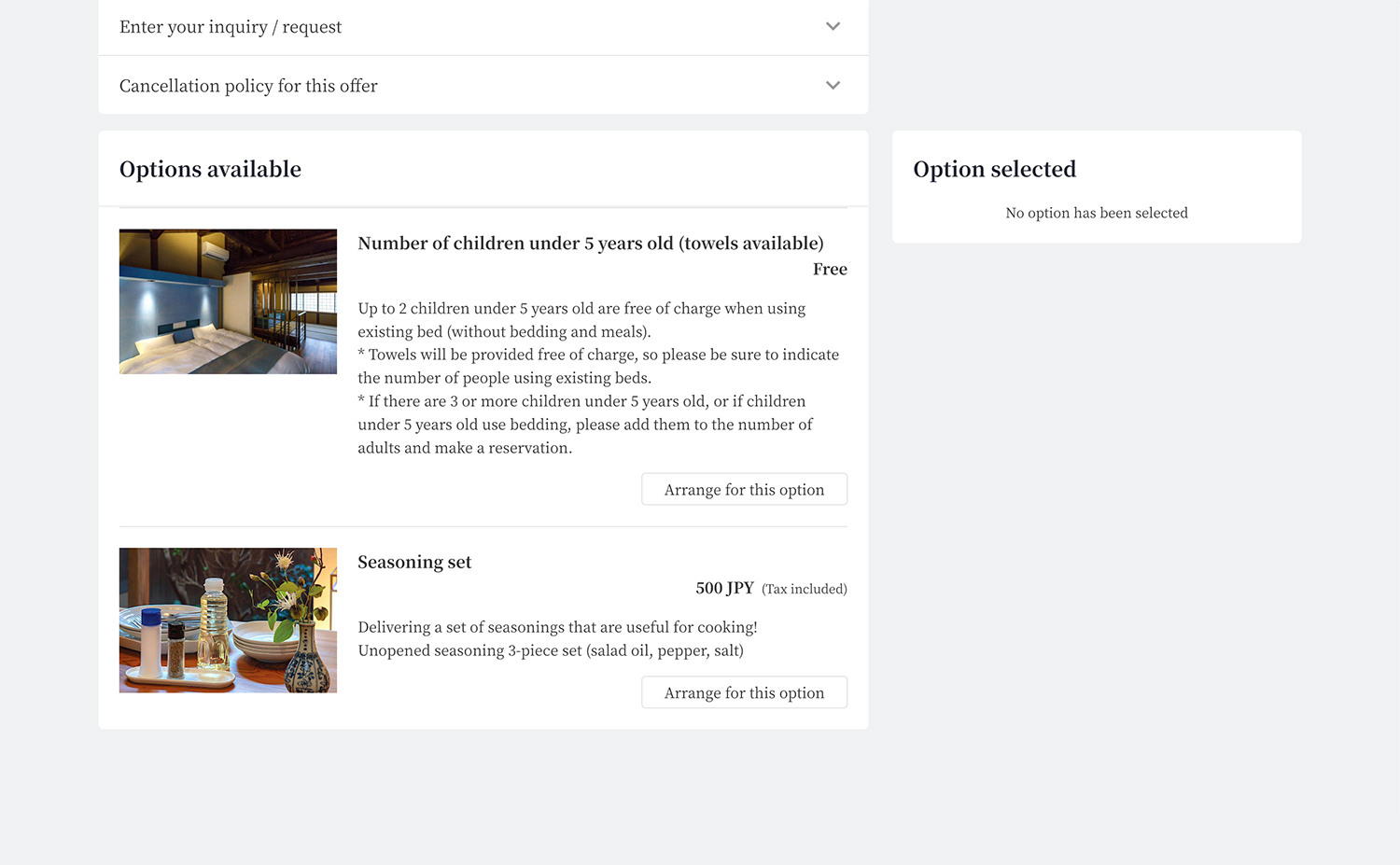Open the bedroom photo thumbnail

pyautogui.click(x=228, y=301)
